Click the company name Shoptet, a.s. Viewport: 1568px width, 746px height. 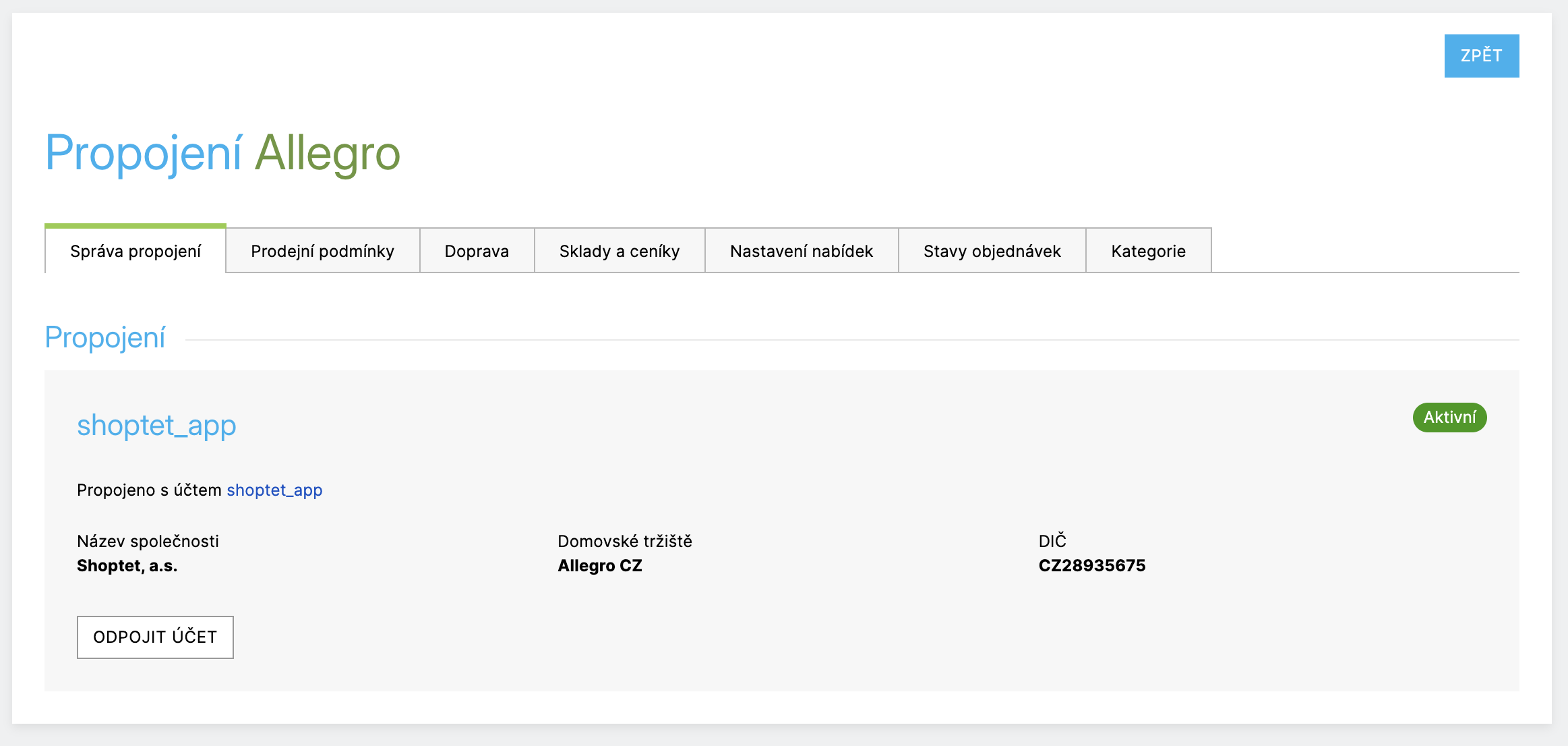tap(127, 565)
